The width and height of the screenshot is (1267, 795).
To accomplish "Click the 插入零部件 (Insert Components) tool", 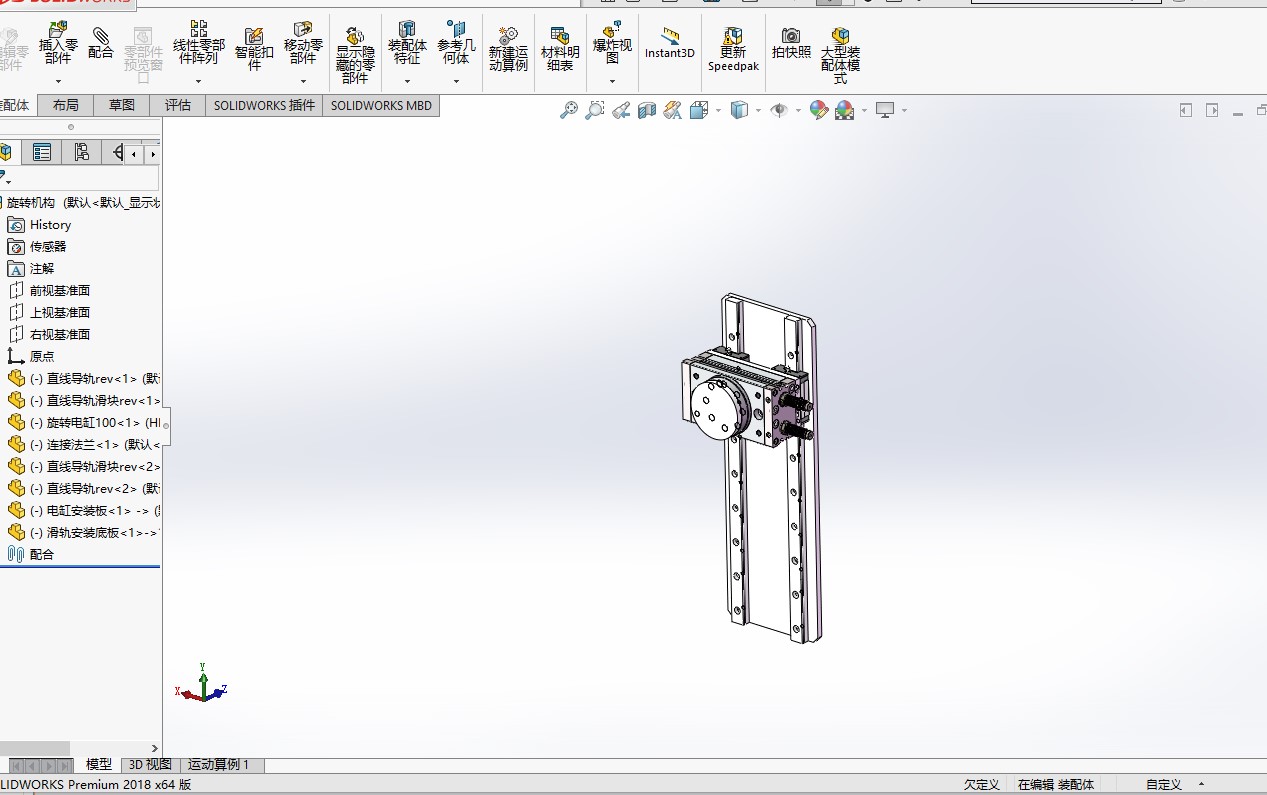I will [58, 43].
